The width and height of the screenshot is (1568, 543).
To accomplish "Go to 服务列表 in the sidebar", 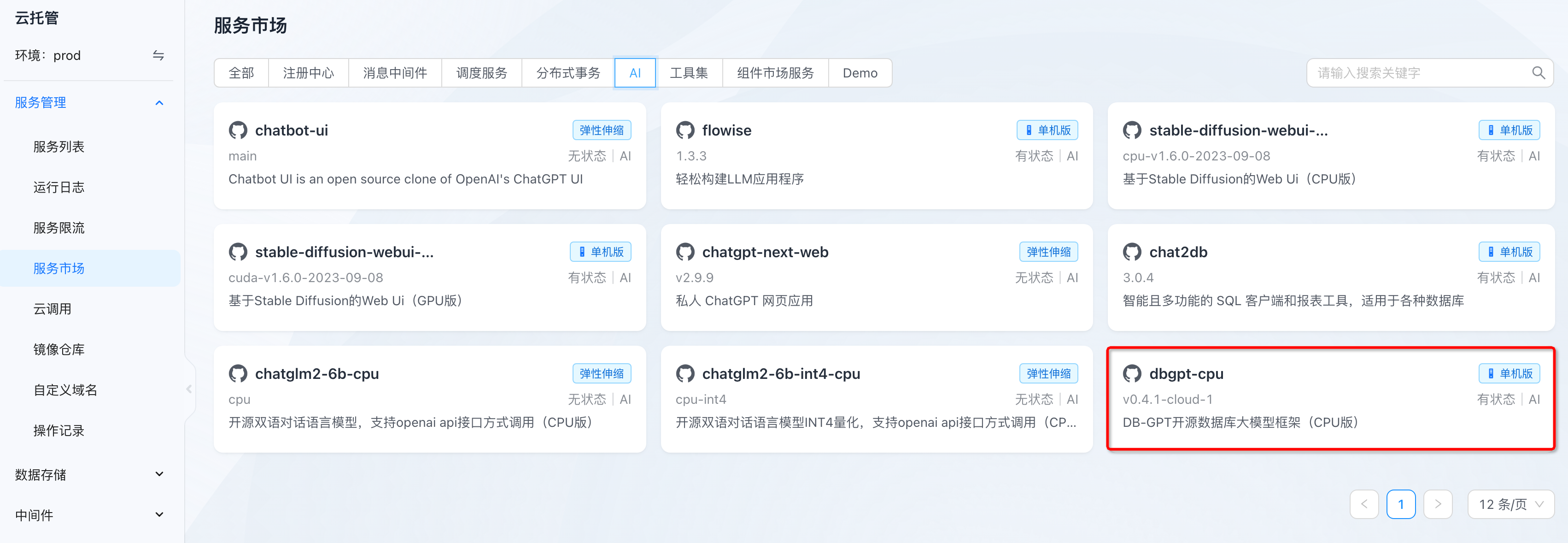I will click(59, 147).
